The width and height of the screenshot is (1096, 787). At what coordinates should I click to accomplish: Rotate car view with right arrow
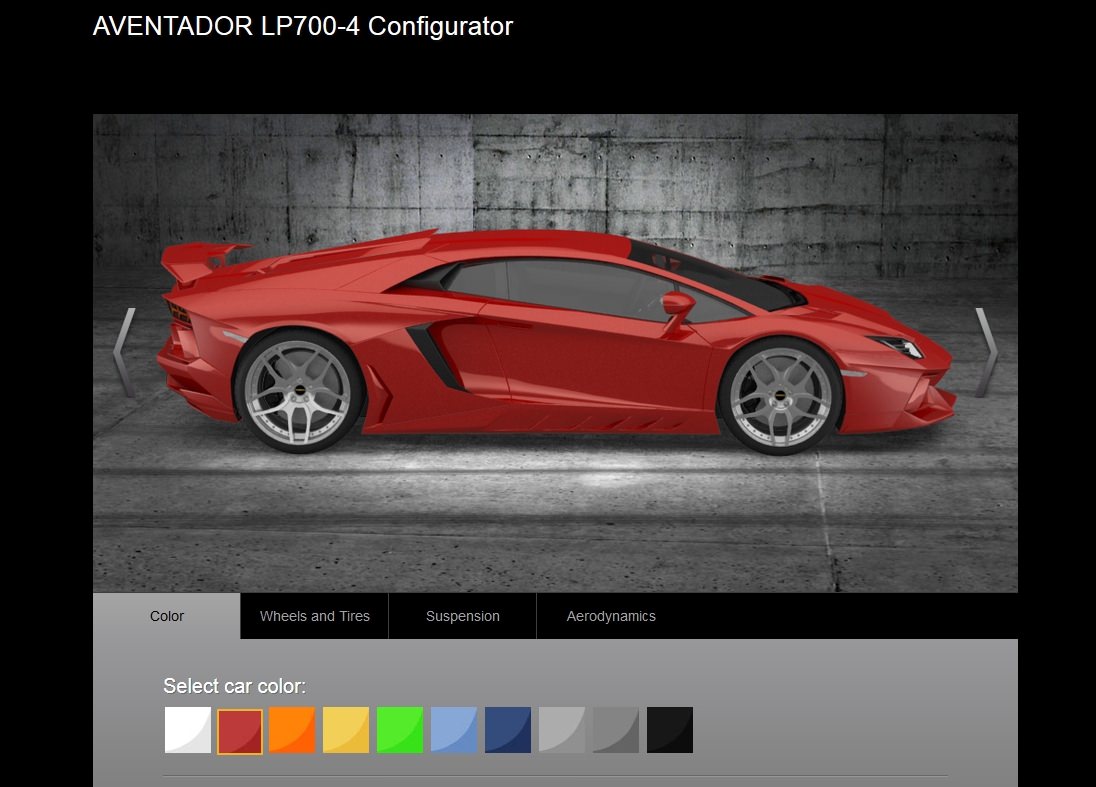click(x=986, y=353)
